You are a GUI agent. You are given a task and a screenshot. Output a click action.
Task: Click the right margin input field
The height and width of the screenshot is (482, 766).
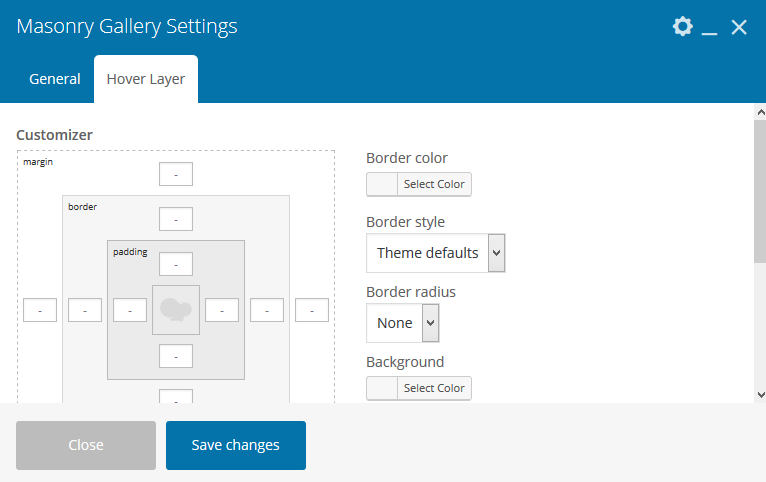pos(312,311)
